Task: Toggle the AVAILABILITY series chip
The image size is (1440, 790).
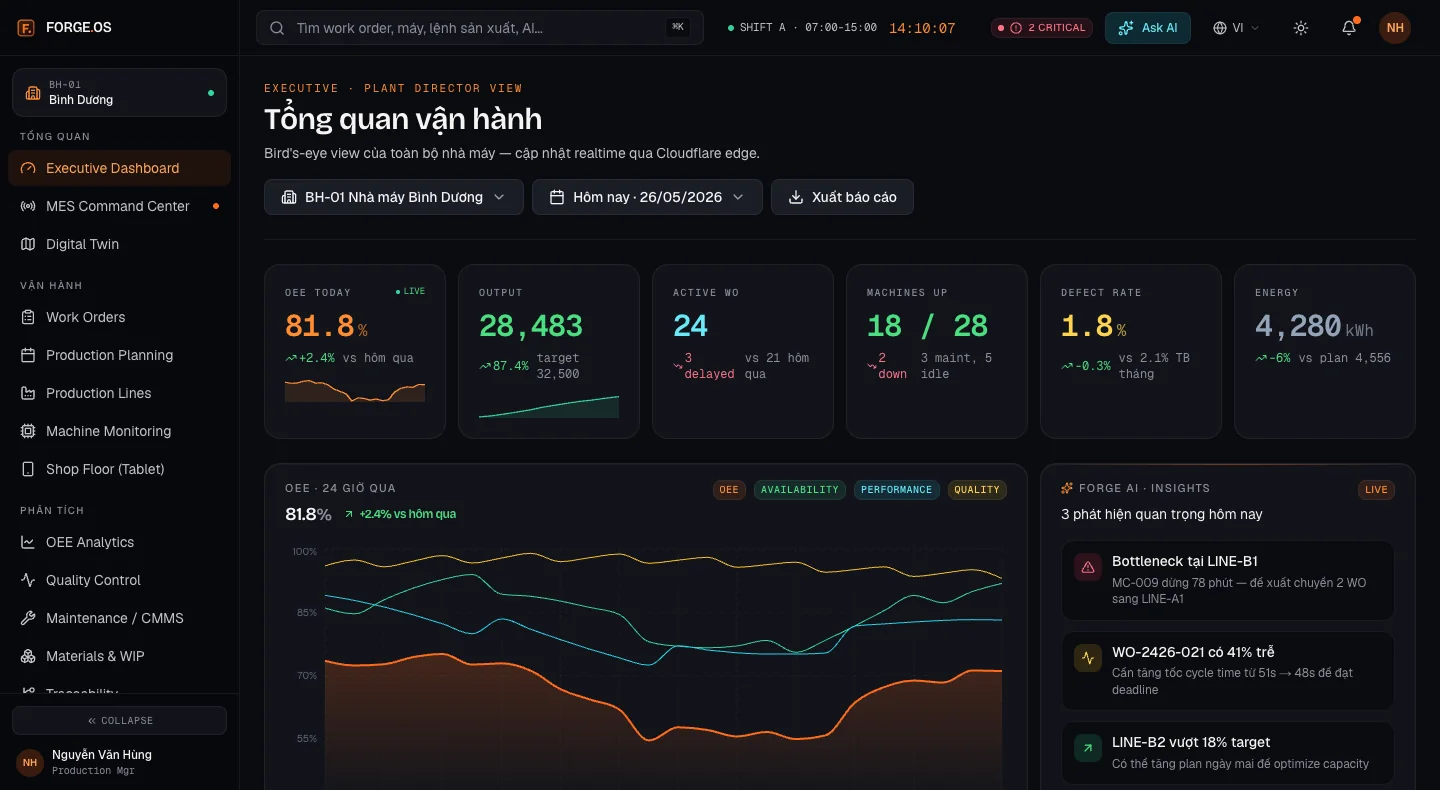Action: tap(800, 490)
